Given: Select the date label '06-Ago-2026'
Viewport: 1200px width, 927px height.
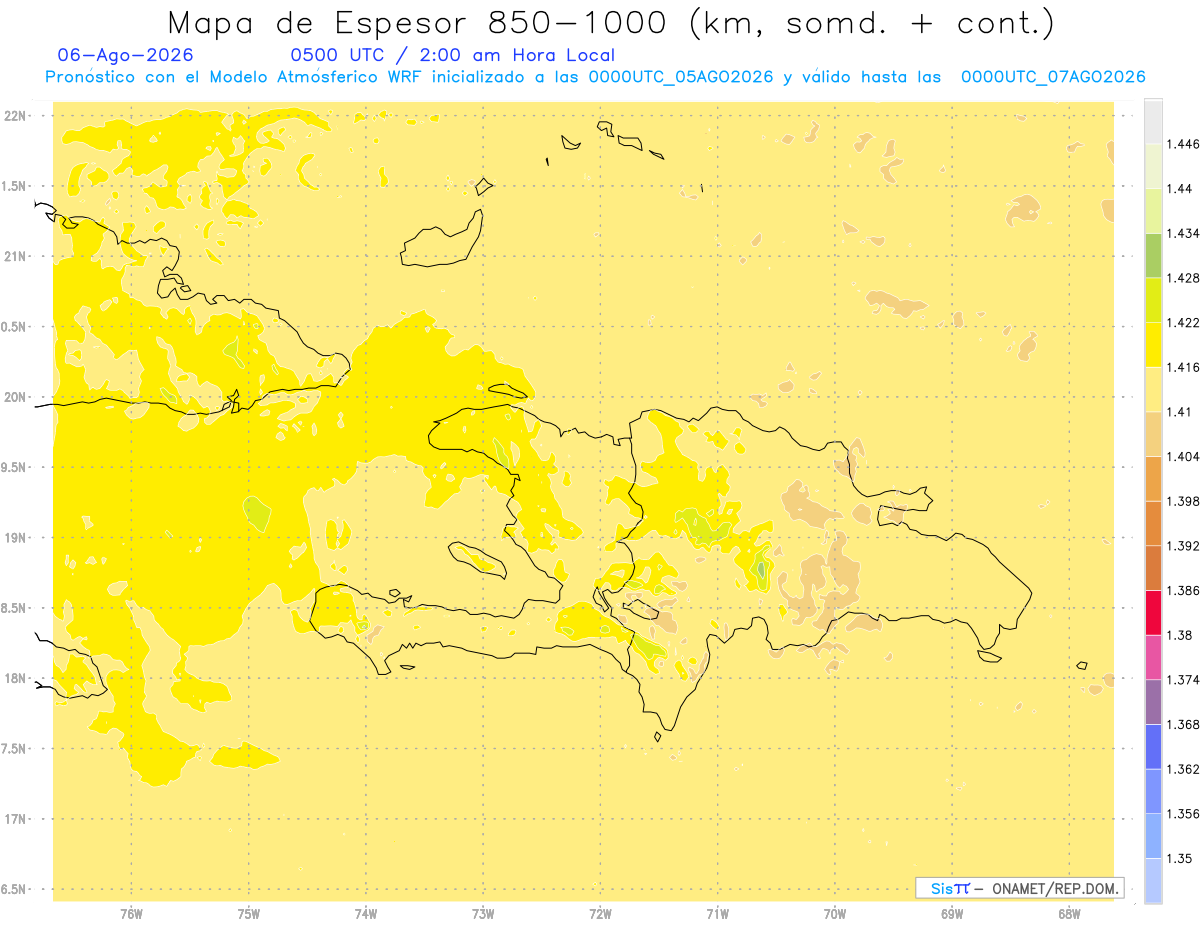Looking at the screenshot, I should point(125,56).
